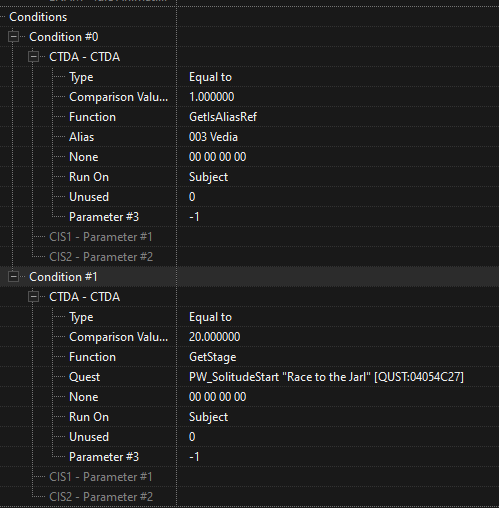Collapse the Condition #1 node
This screenshot has height=508, width=499.
13,277
